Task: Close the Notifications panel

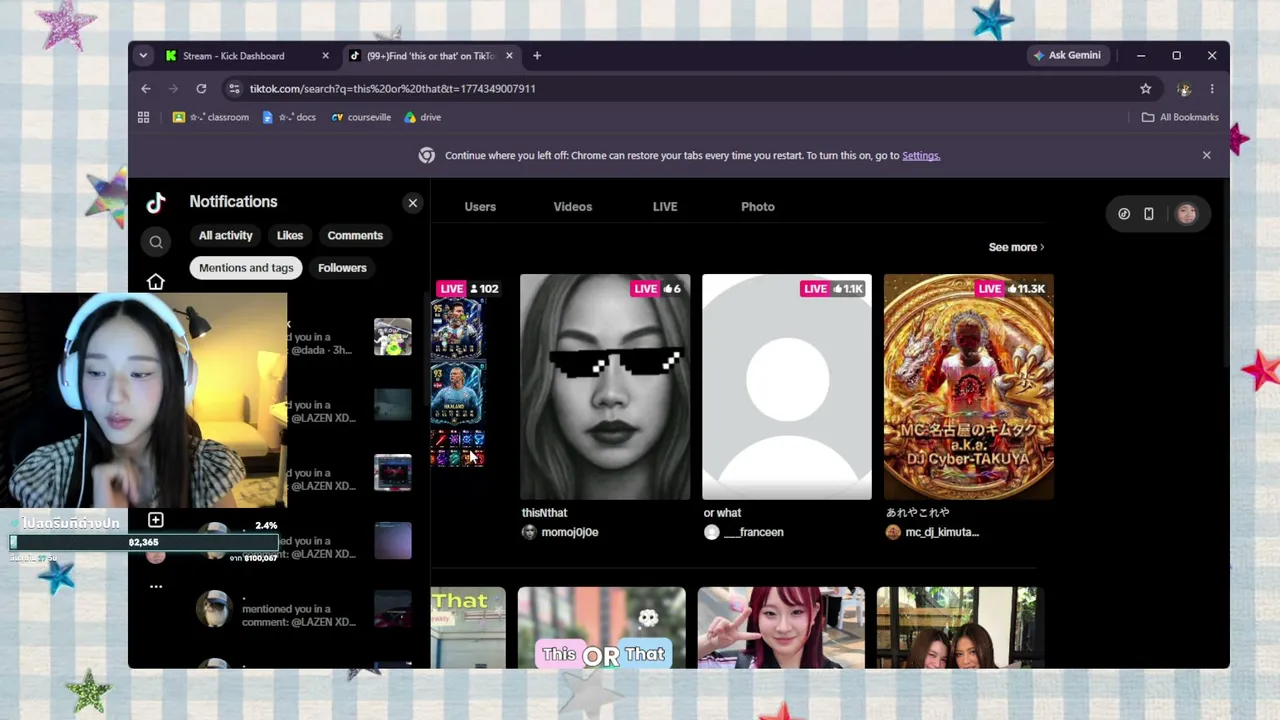Action: click(x=412, y=203)
